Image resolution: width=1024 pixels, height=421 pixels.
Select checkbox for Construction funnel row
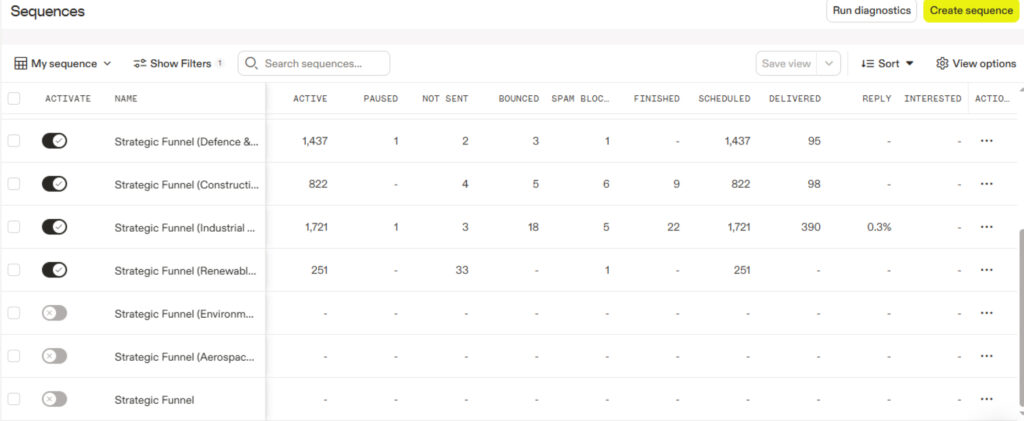(x=14, y=184)
